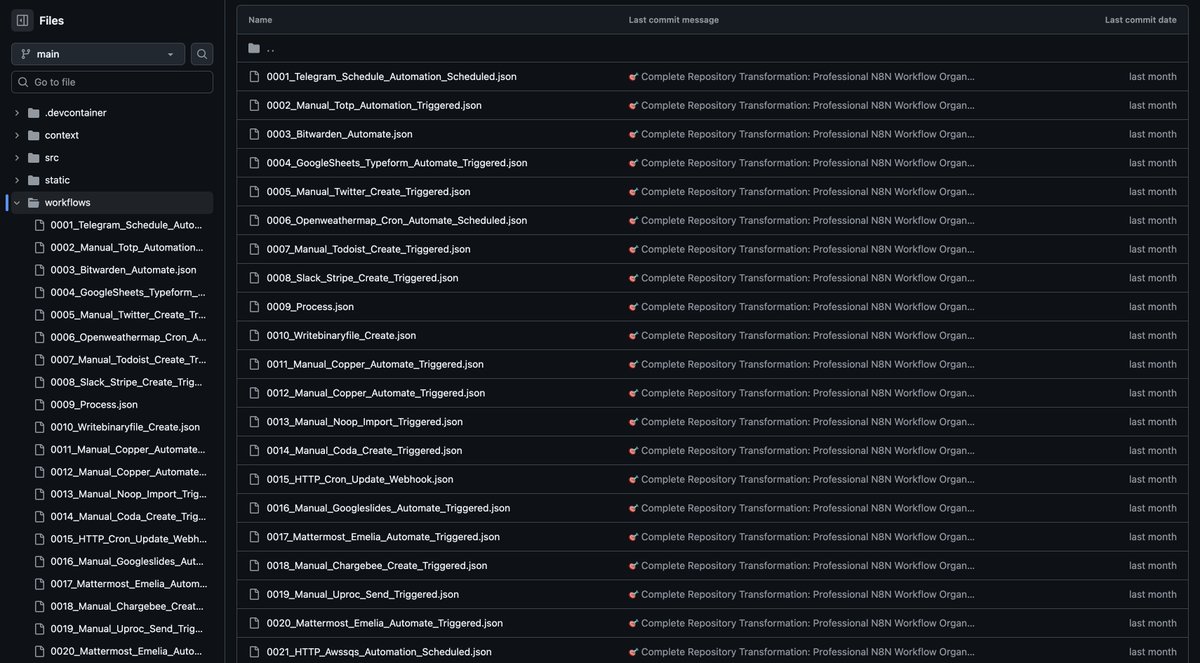The width and height of the screenshot is (1200, 663).
Task: Open 0002_Manual_Totp_Automation_Triggered.json in file list
Action: [374, 105]
